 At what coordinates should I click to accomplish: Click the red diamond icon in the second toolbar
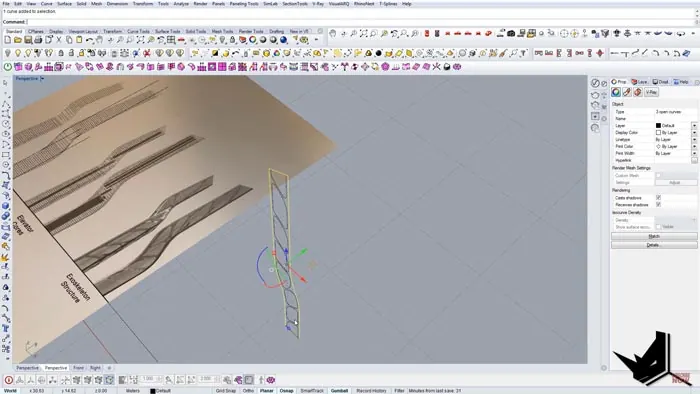[x=600, y=53]
